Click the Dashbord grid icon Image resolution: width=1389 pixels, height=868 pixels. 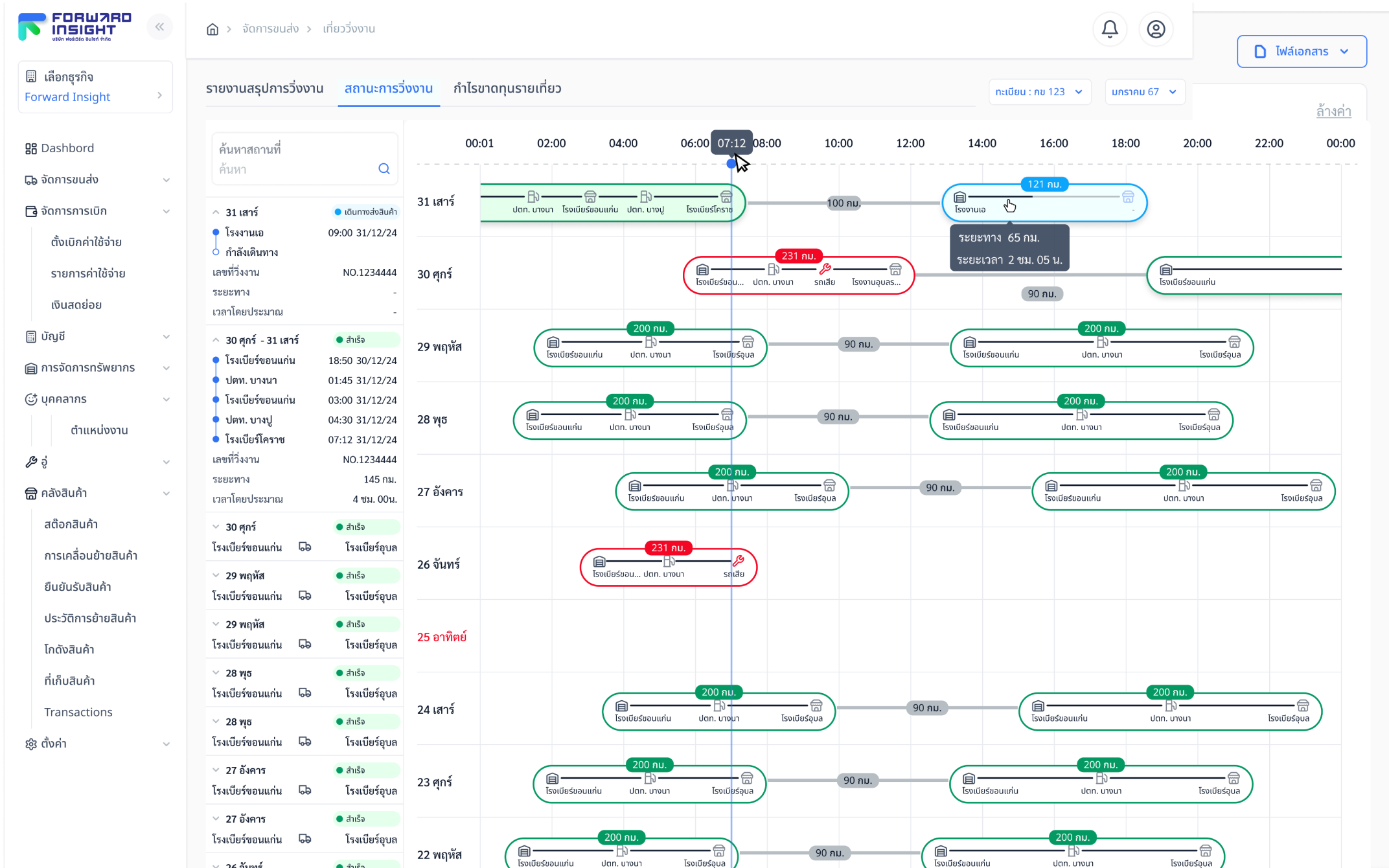[x=30, y=148]
